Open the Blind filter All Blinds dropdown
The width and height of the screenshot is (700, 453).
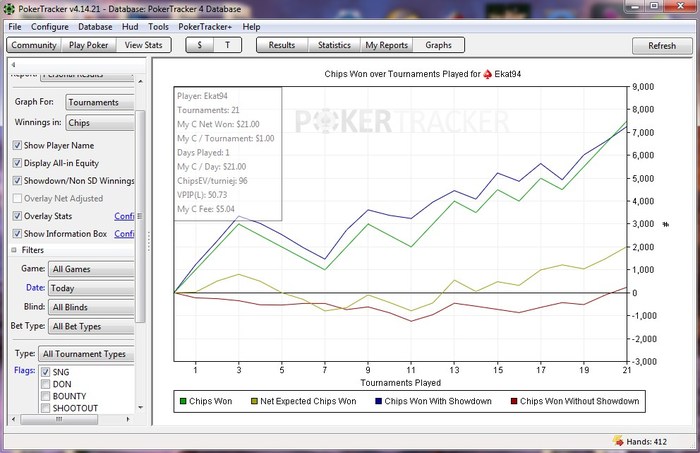tap(91, 307)
